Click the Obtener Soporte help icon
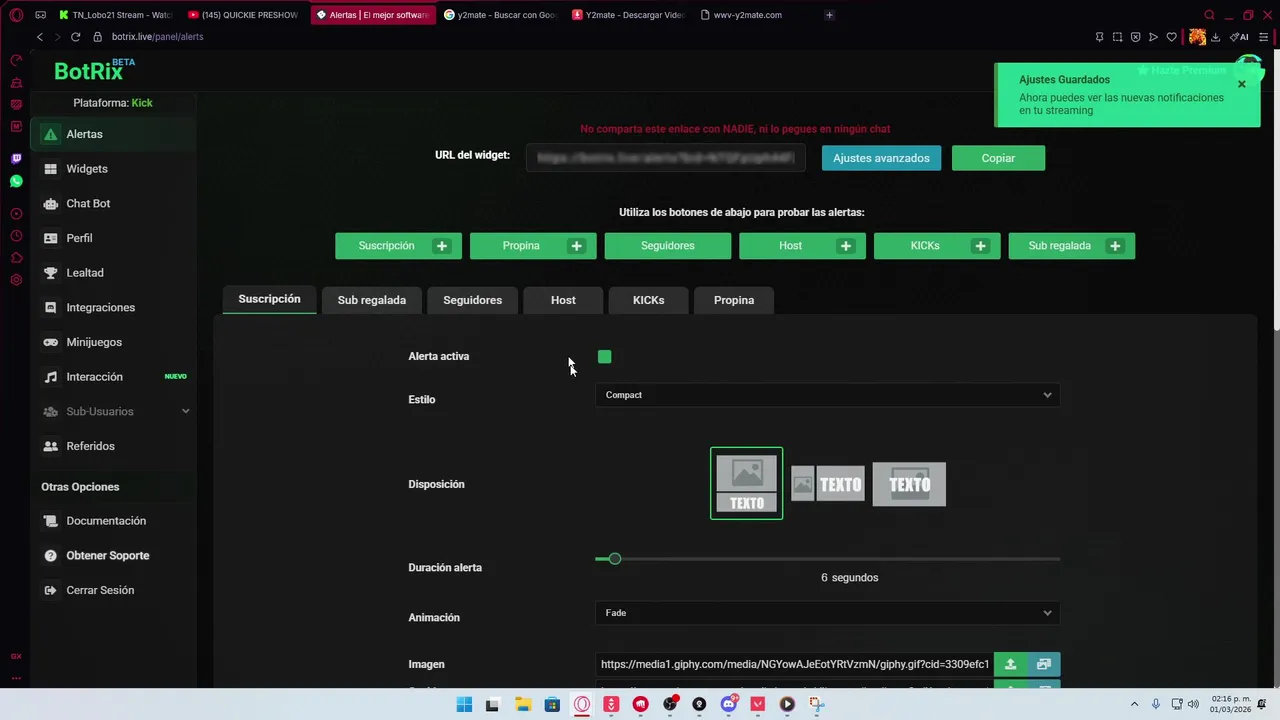The height and width of the screenshot is (720, 1280). tap(50, 556)
